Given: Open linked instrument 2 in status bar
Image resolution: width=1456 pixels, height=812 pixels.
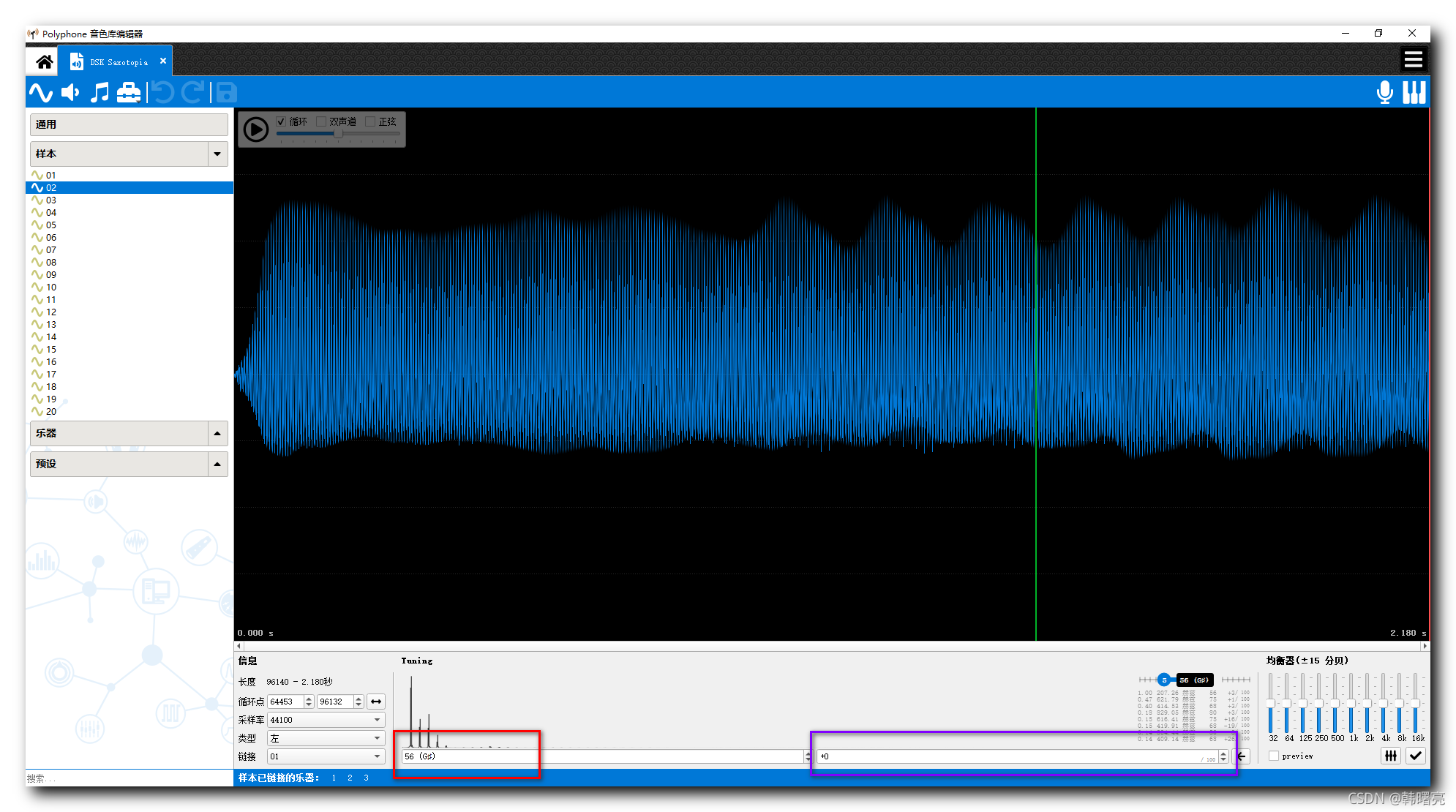Looking at the screenshot, I should click(x=350, y=778).
